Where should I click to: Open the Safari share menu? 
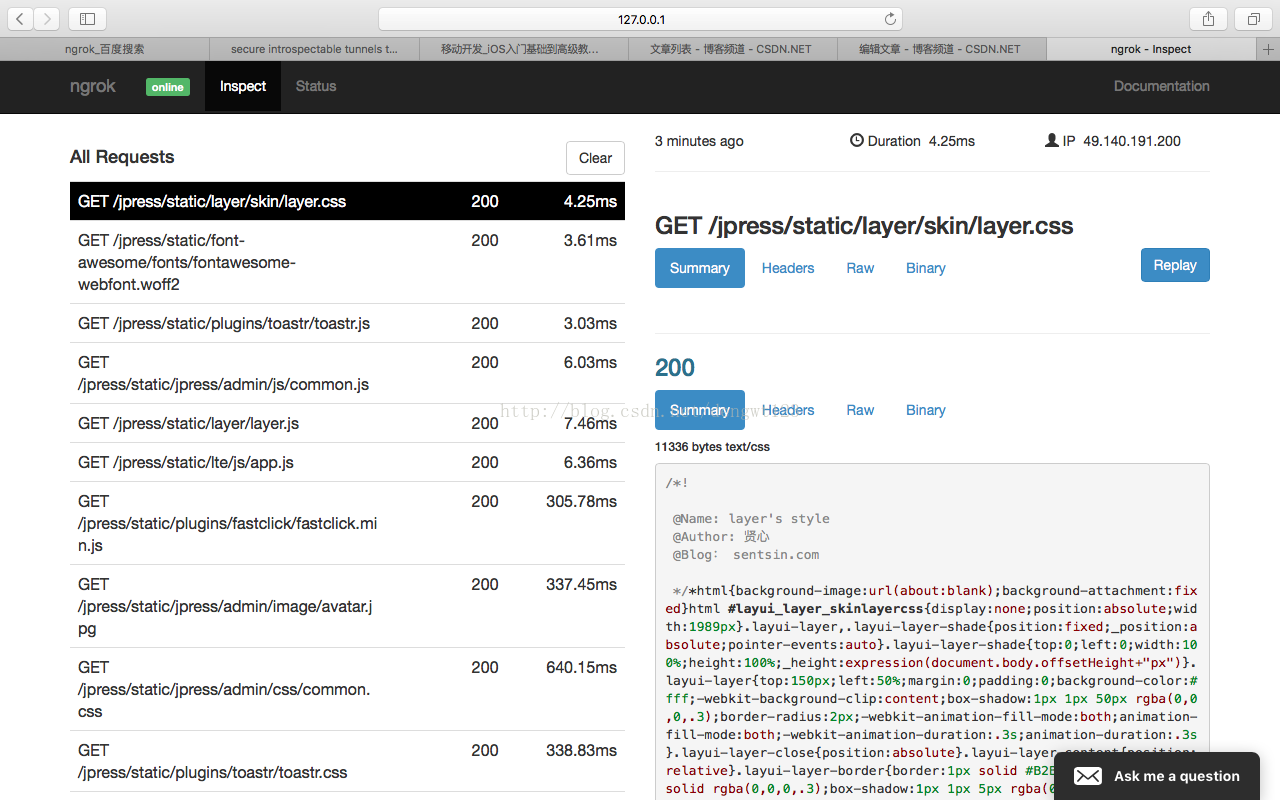point(1208,18)
